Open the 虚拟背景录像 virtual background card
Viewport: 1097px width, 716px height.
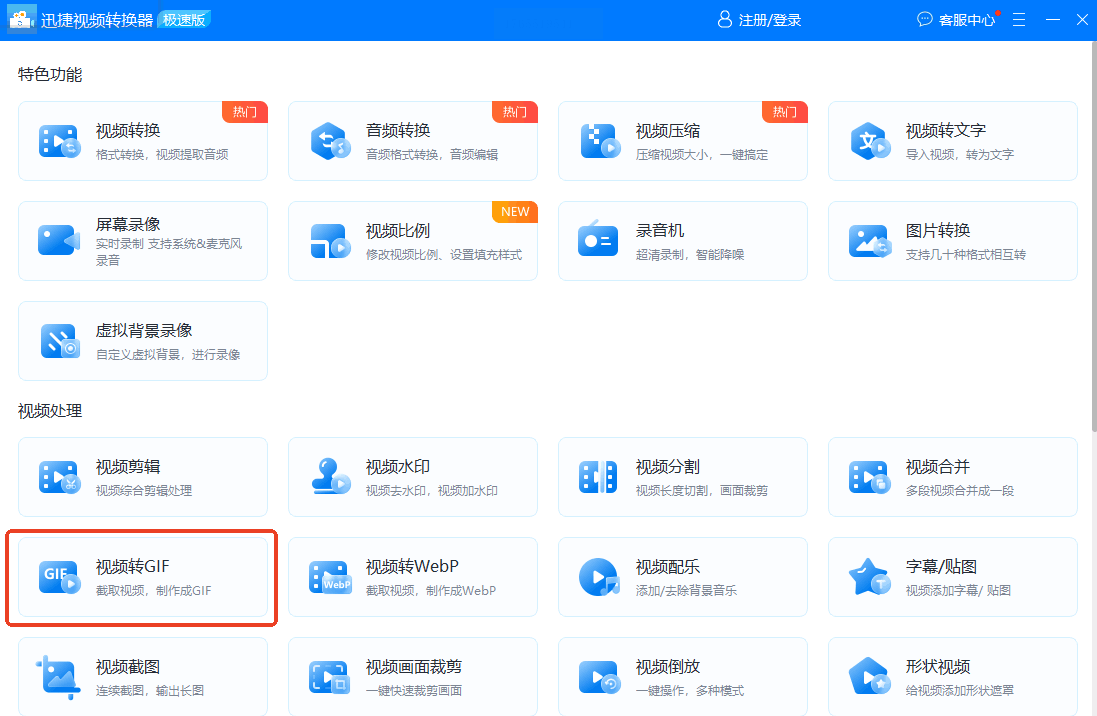143,341
